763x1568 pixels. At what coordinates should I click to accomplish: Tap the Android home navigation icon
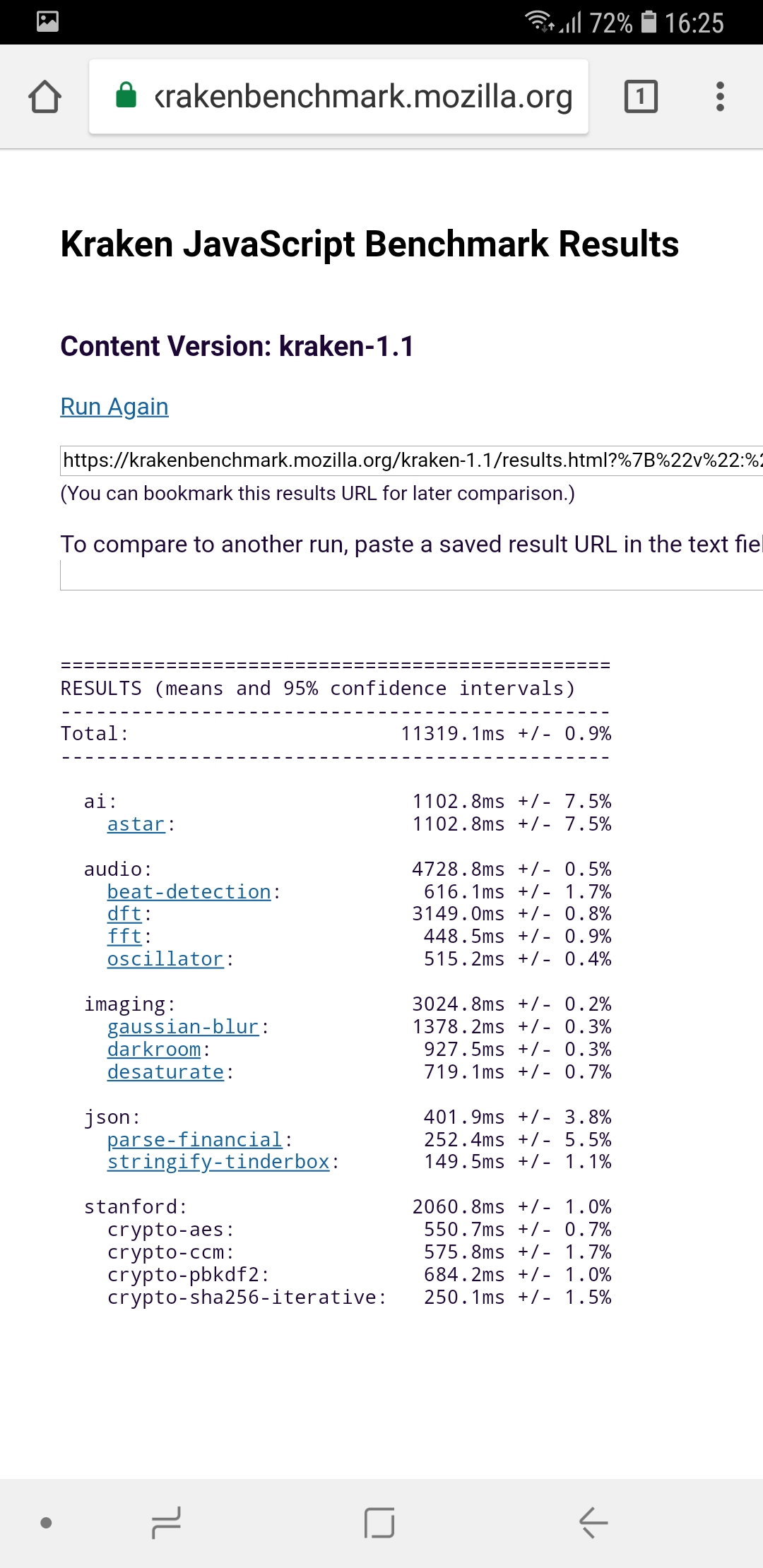[x=379, y=1522]
